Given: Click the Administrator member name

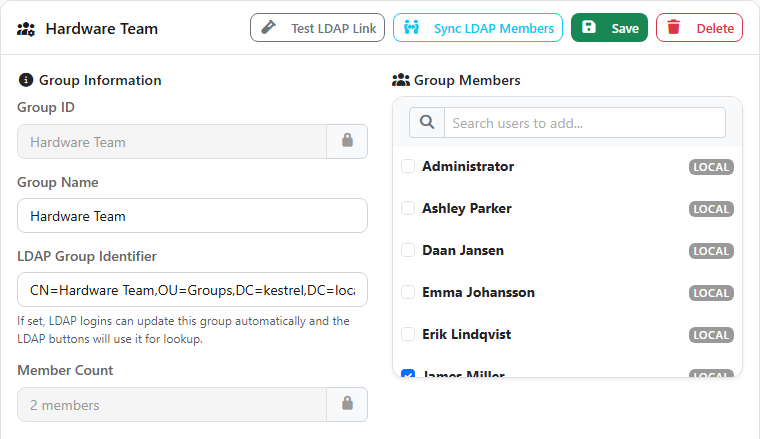Looking at the screenshot, I should 468,166.
